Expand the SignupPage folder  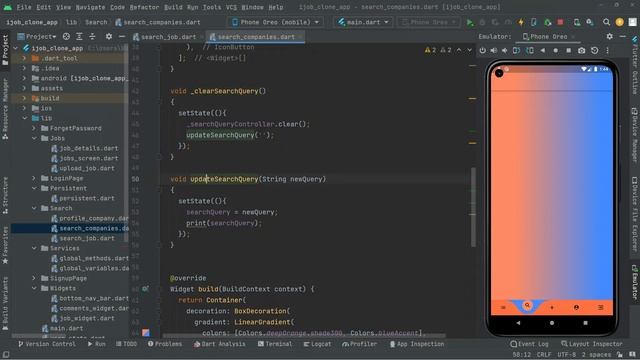pos(34,278)
